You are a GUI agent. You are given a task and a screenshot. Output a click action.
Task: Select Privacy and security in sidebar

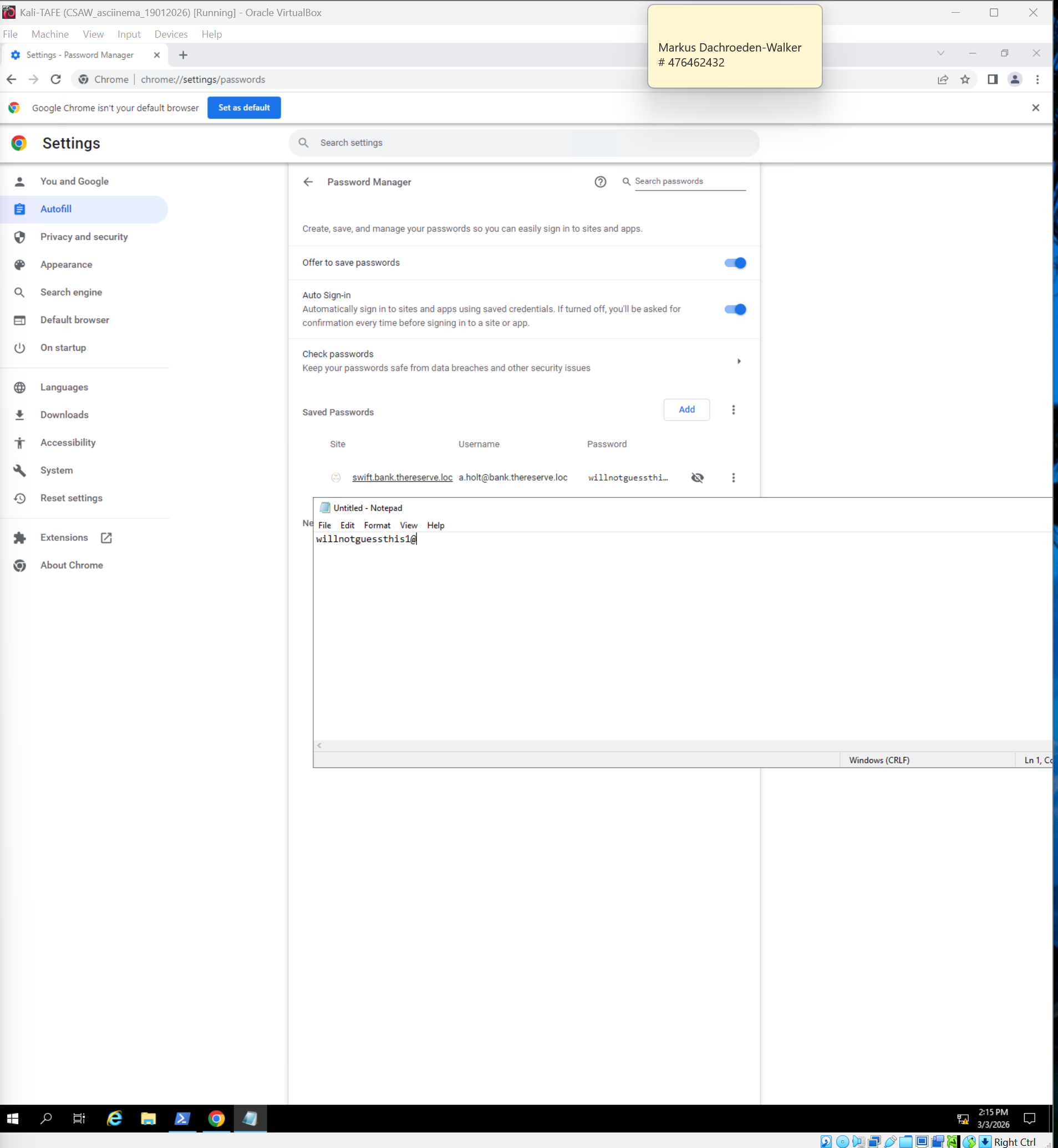(84, 237)
